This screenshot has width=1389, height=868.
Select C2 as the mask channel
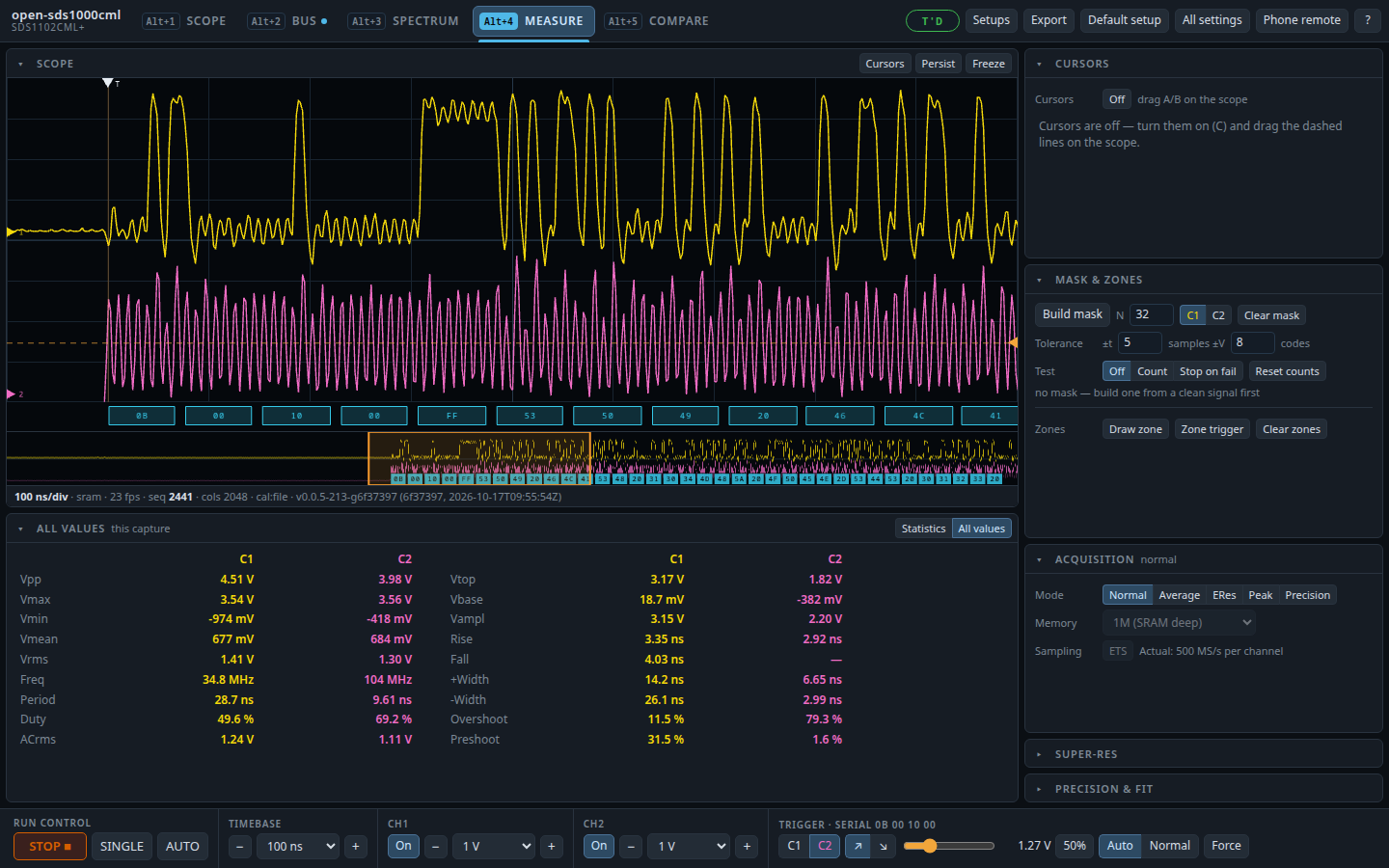pos(1218,315)
